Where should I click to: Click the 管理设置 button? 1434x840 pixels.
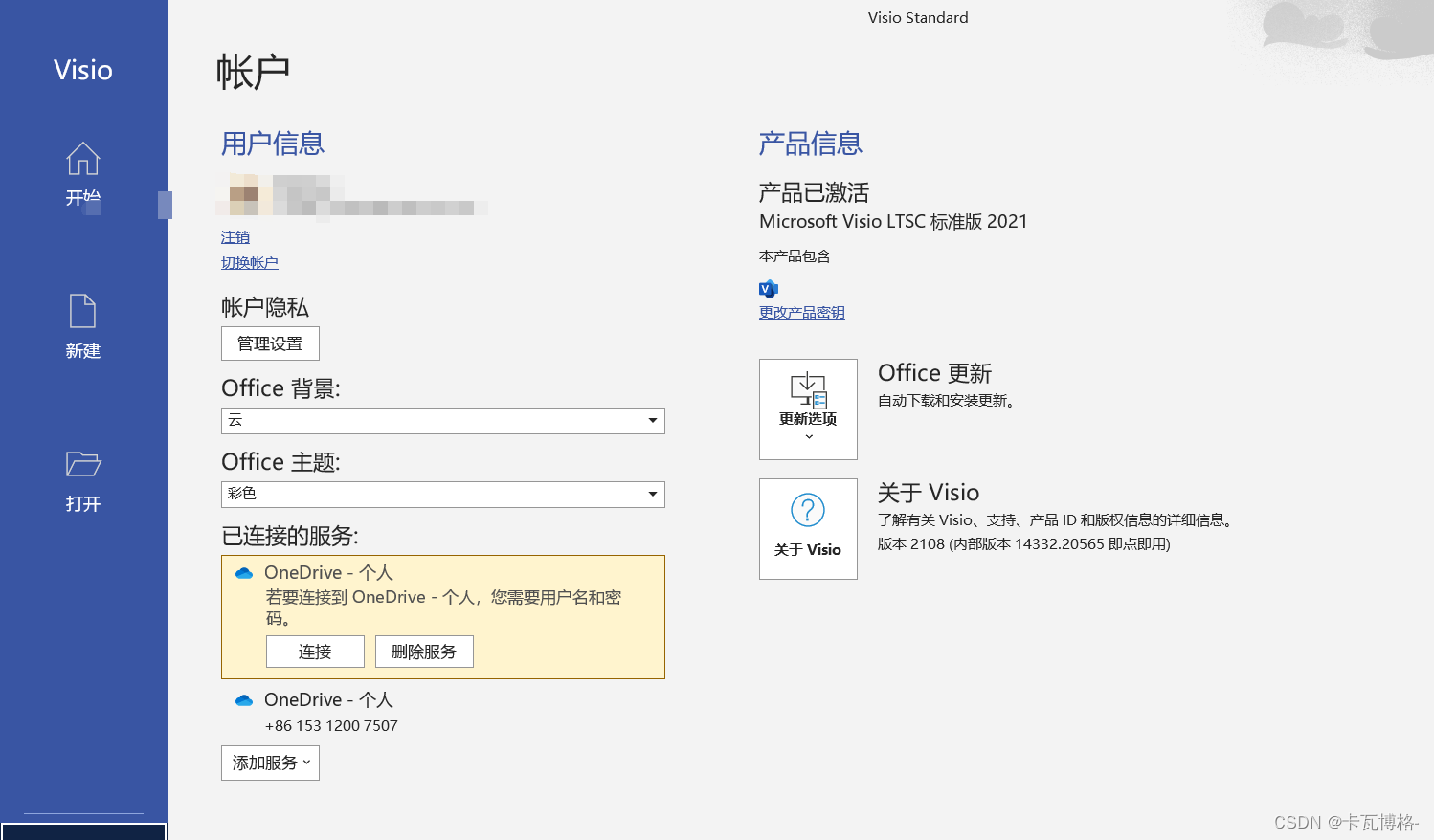pyautogui.click(x=270, y=343)
